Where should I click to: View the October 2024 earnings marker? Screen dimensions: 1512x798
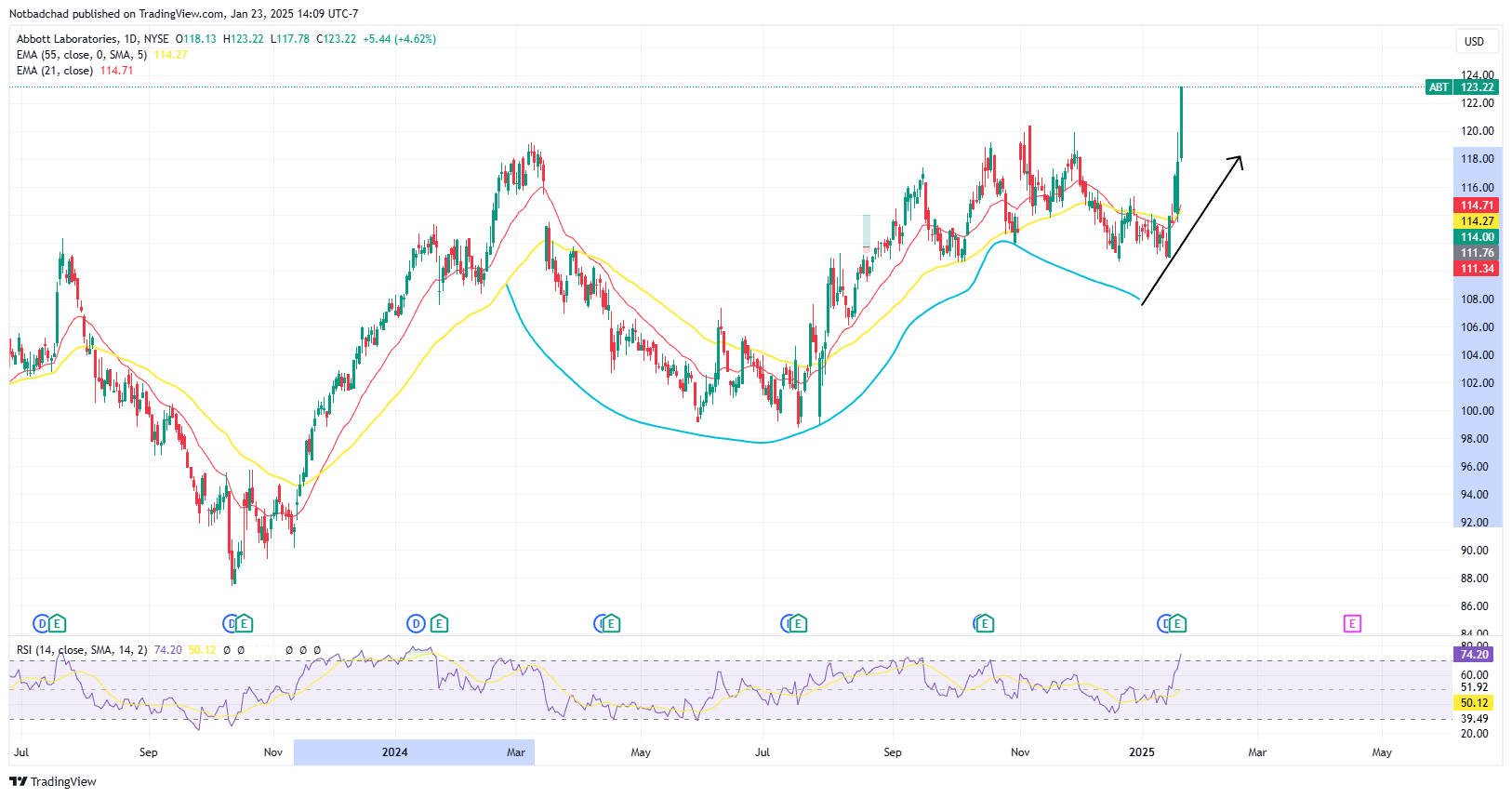coord(984,623)
